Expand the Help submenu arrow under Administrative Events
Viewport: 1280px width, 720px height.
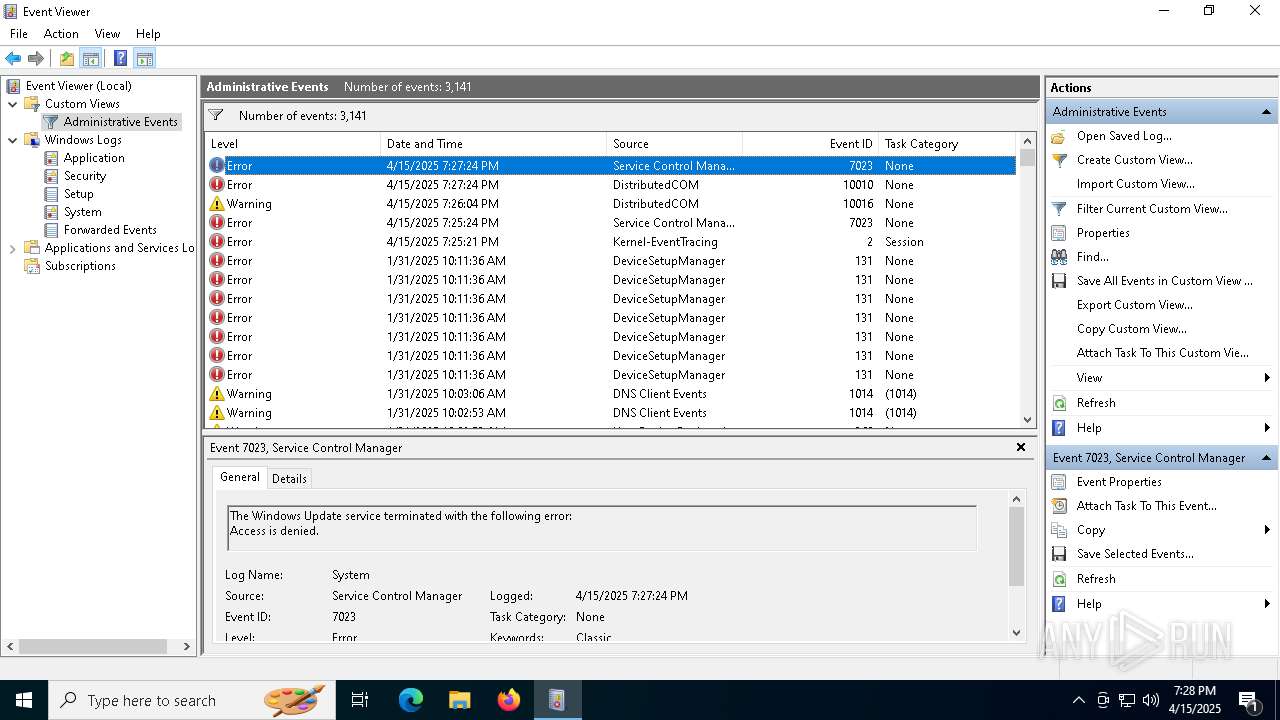(1267, 428)
